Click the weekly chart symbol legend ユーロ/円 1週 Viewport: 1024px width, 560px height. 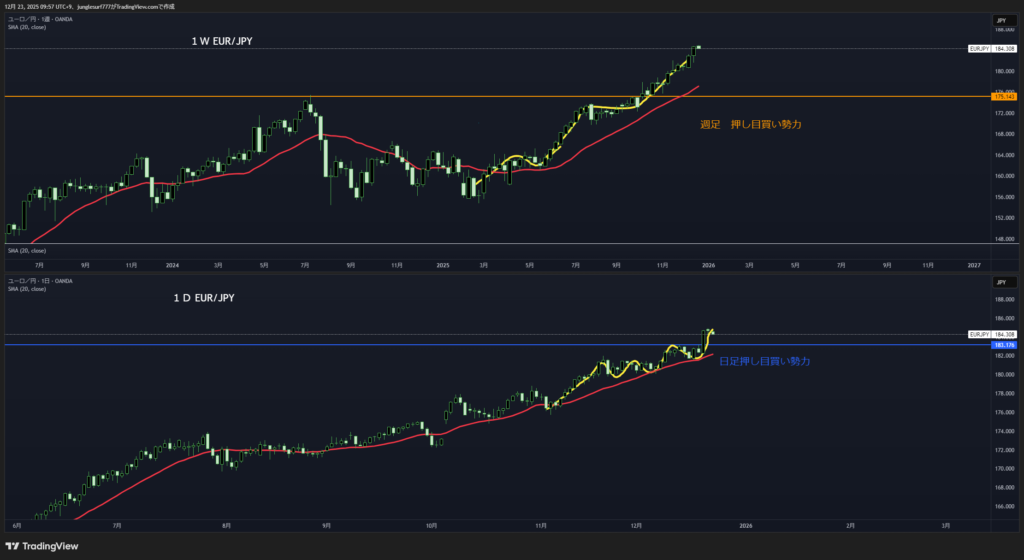point(42,19)
